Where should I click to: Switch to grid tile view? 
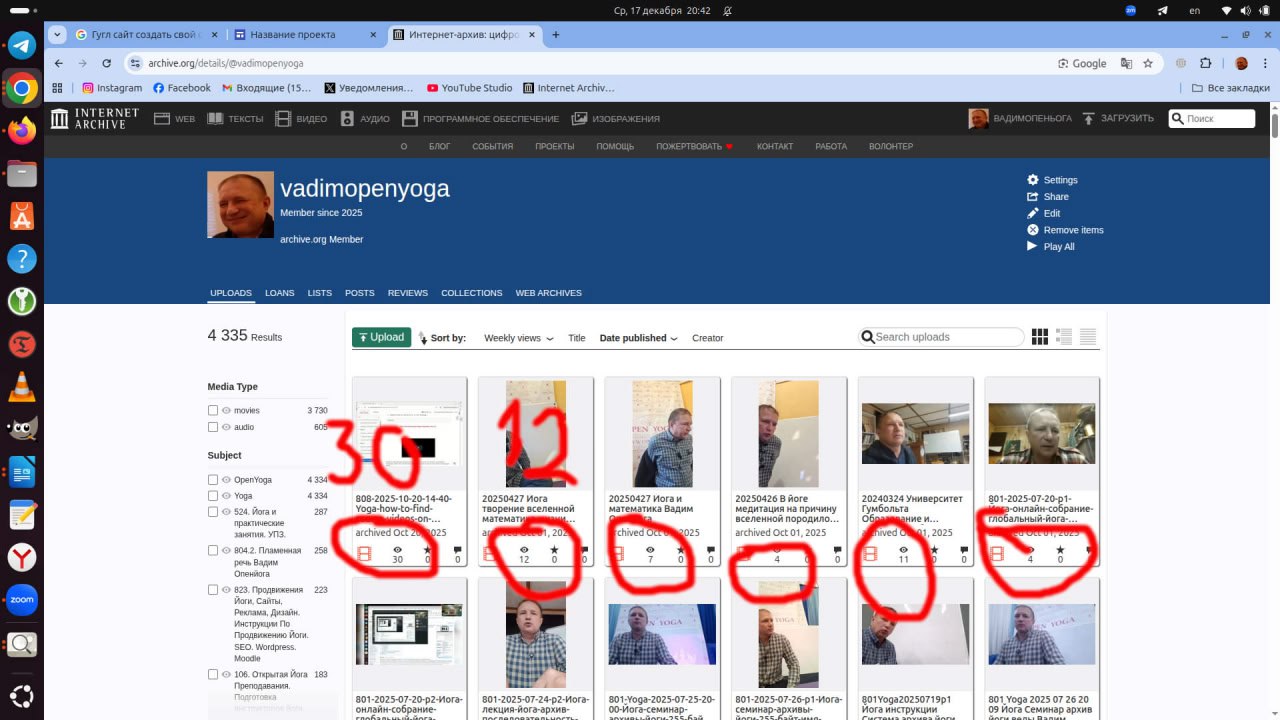(1040, 337)
